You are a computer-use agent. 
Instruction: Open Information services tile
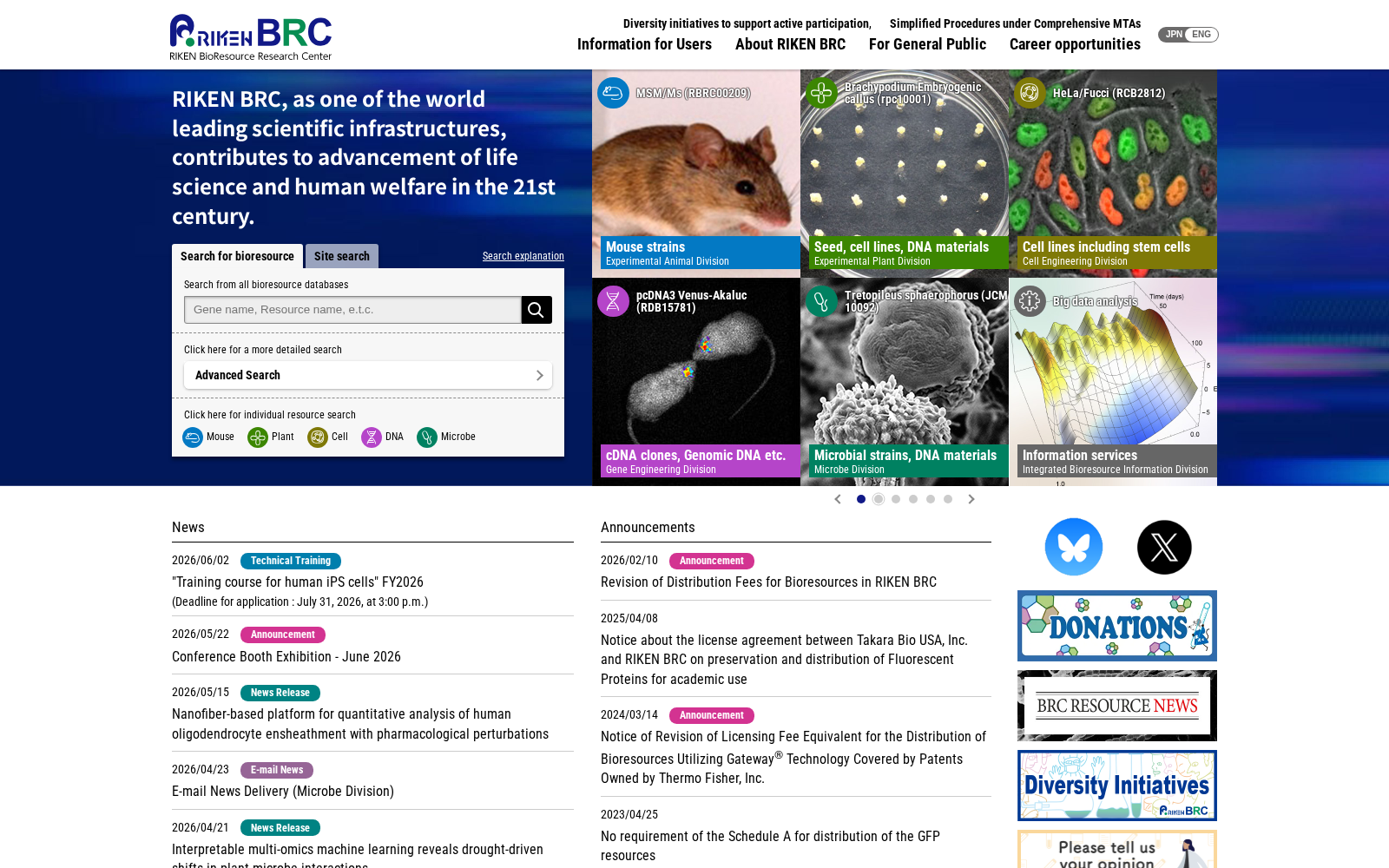click(1113, 382)
